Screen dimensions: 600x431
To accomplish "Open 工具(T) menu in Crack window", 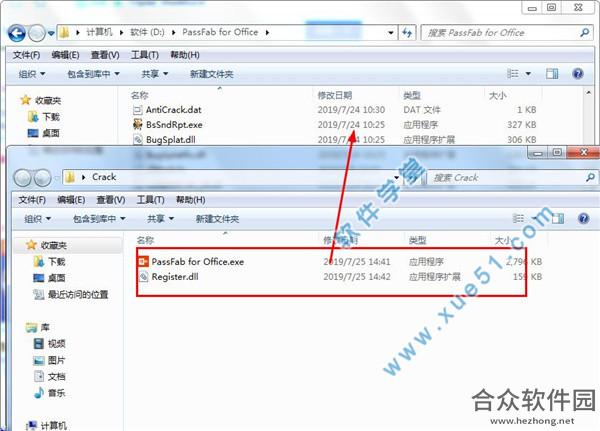I will coord(150,200).
